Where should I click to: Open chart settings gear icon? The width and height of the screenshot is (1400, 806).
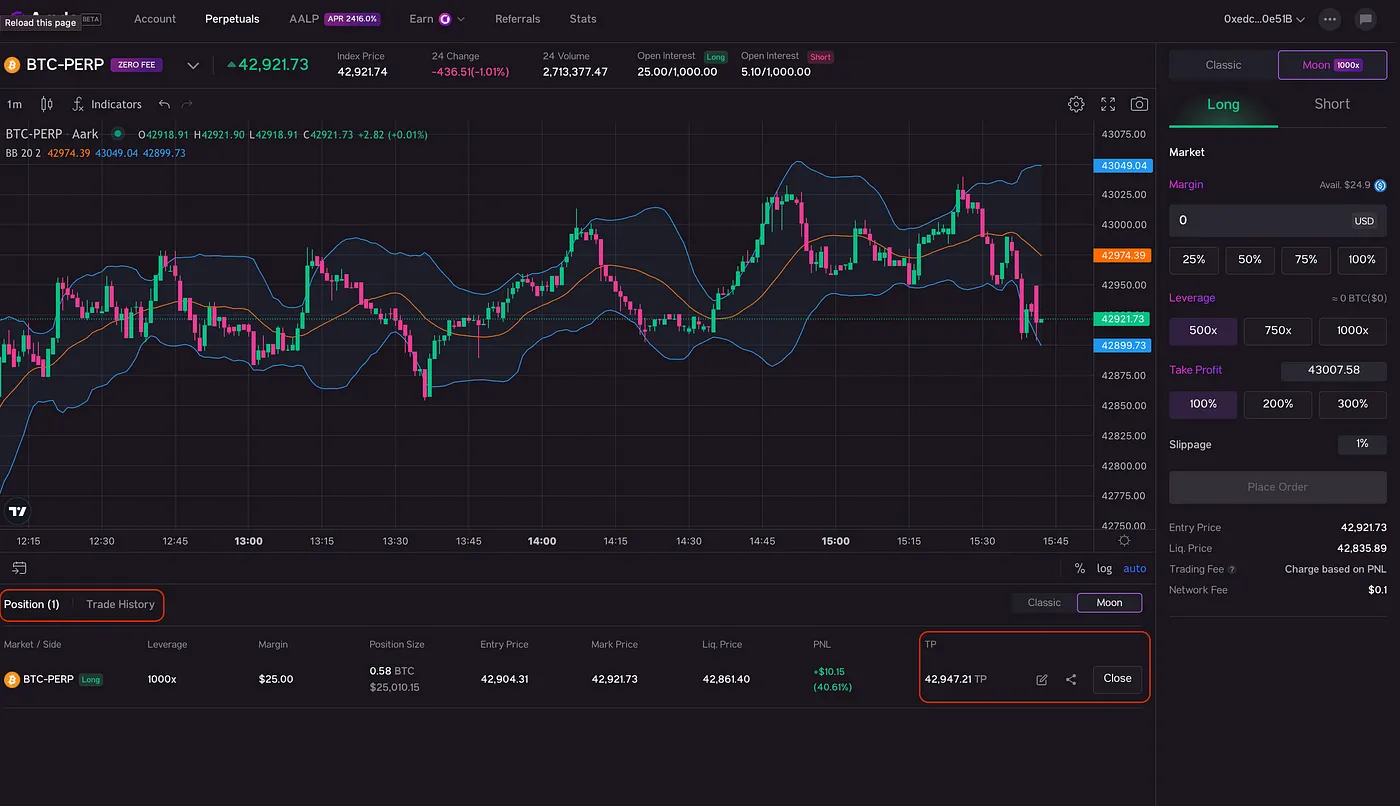pos(1076,104)
